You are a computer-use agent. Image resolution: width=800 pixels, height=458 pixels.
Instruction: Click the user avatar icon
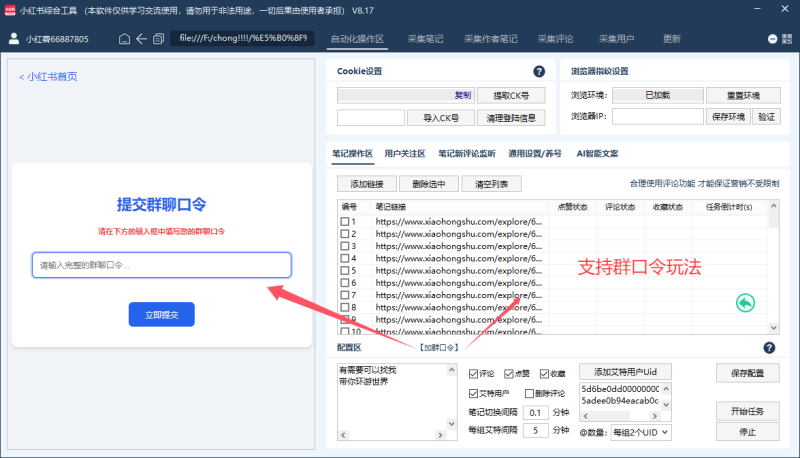(x=14, y=39)
